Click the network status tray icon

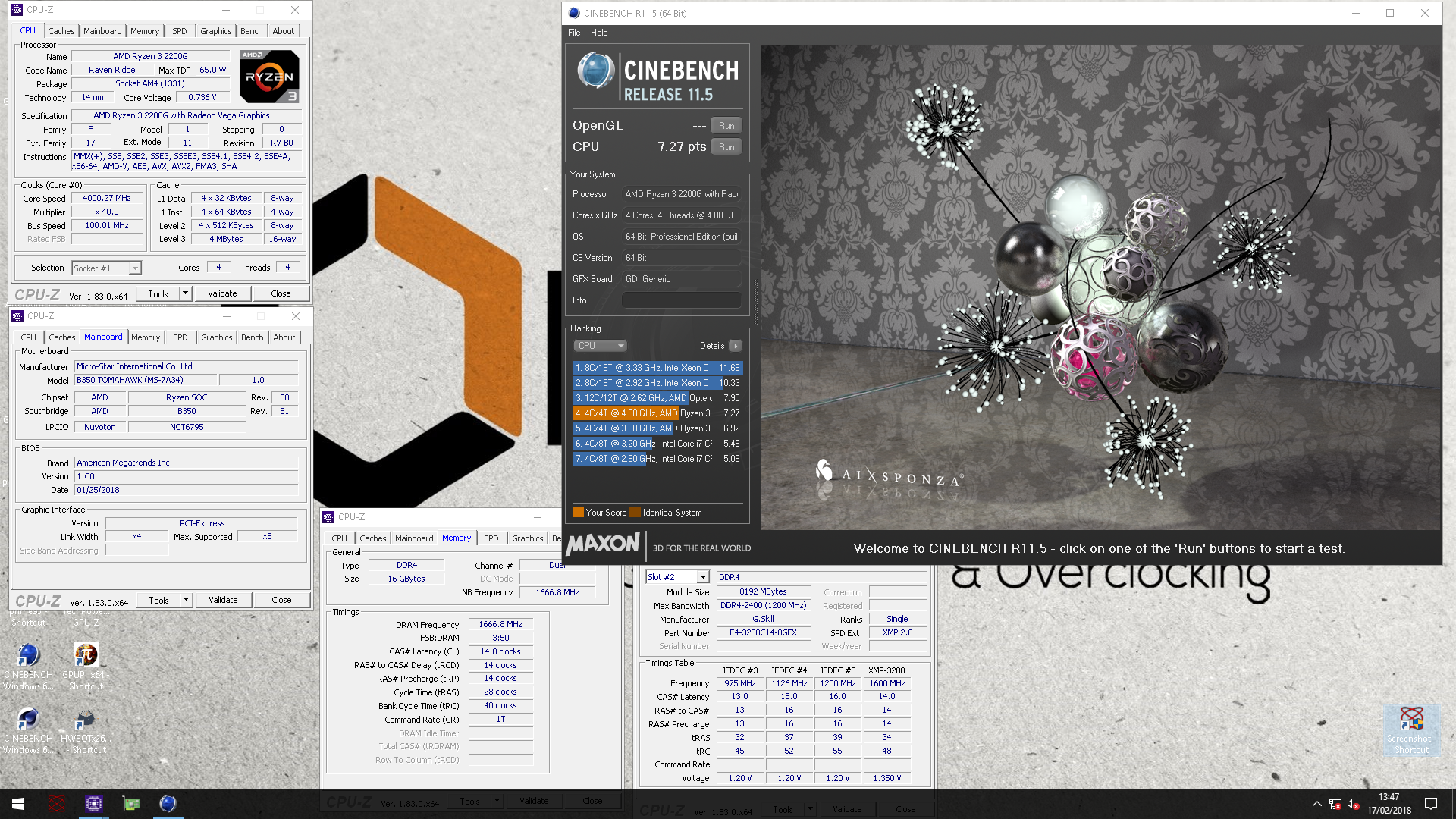pos(1335,804)
